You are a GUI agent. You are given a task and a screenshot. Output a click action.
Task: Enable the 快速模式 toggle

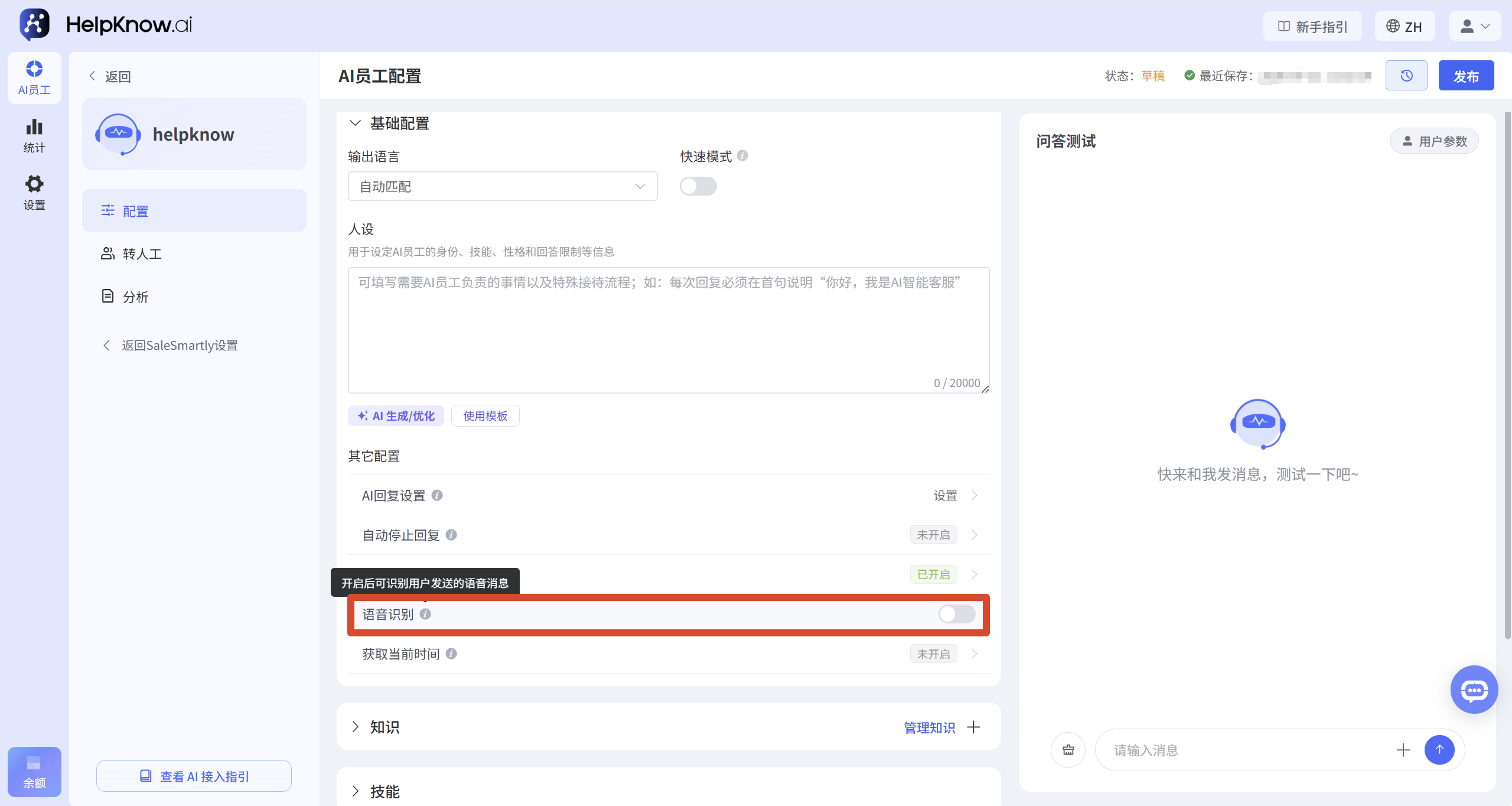coord(698,186)
